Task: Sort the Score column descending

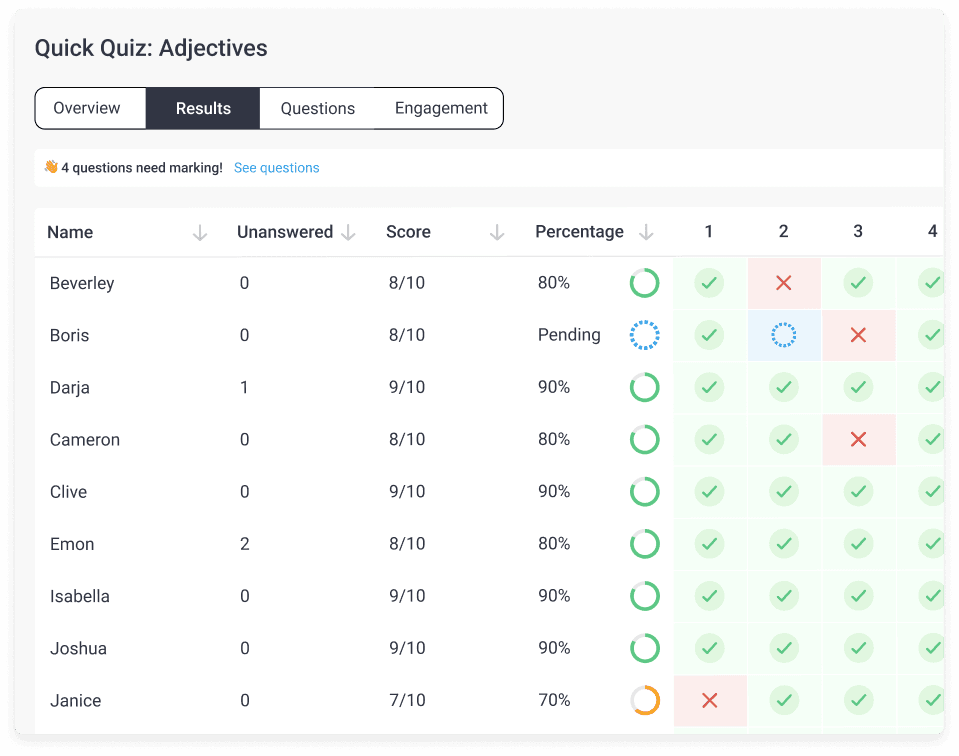Action: coord(497,231)
